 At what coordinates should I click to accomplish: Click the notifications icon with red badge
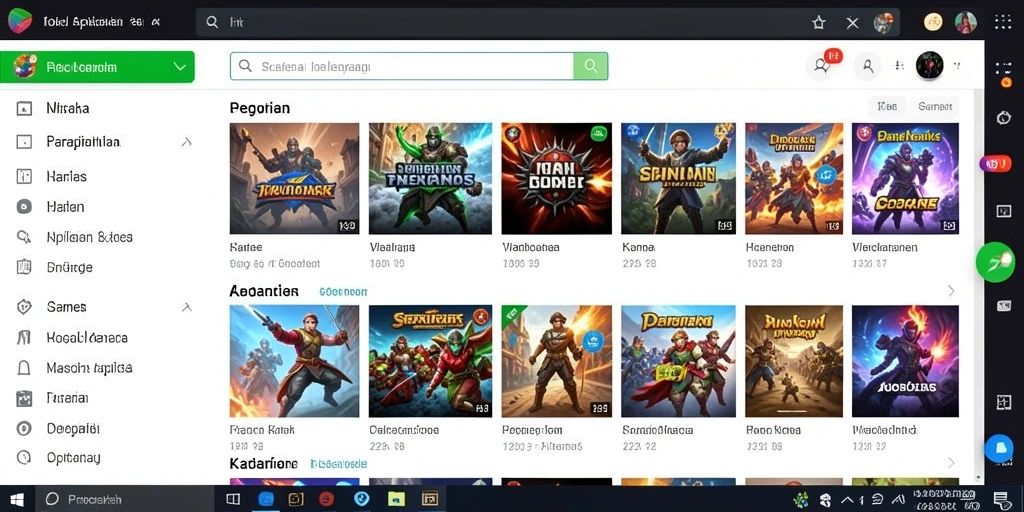coord(822,65)
